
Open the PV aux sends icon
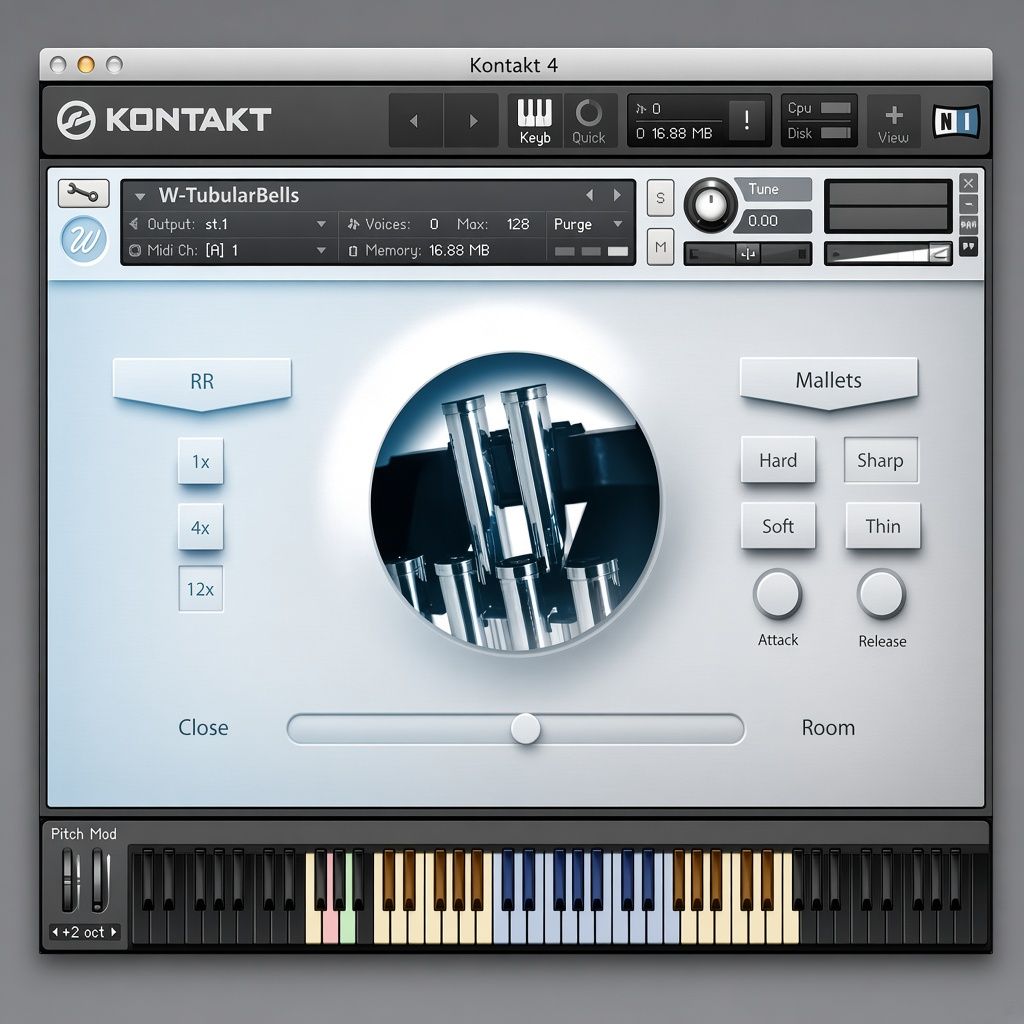click(968, 225)
